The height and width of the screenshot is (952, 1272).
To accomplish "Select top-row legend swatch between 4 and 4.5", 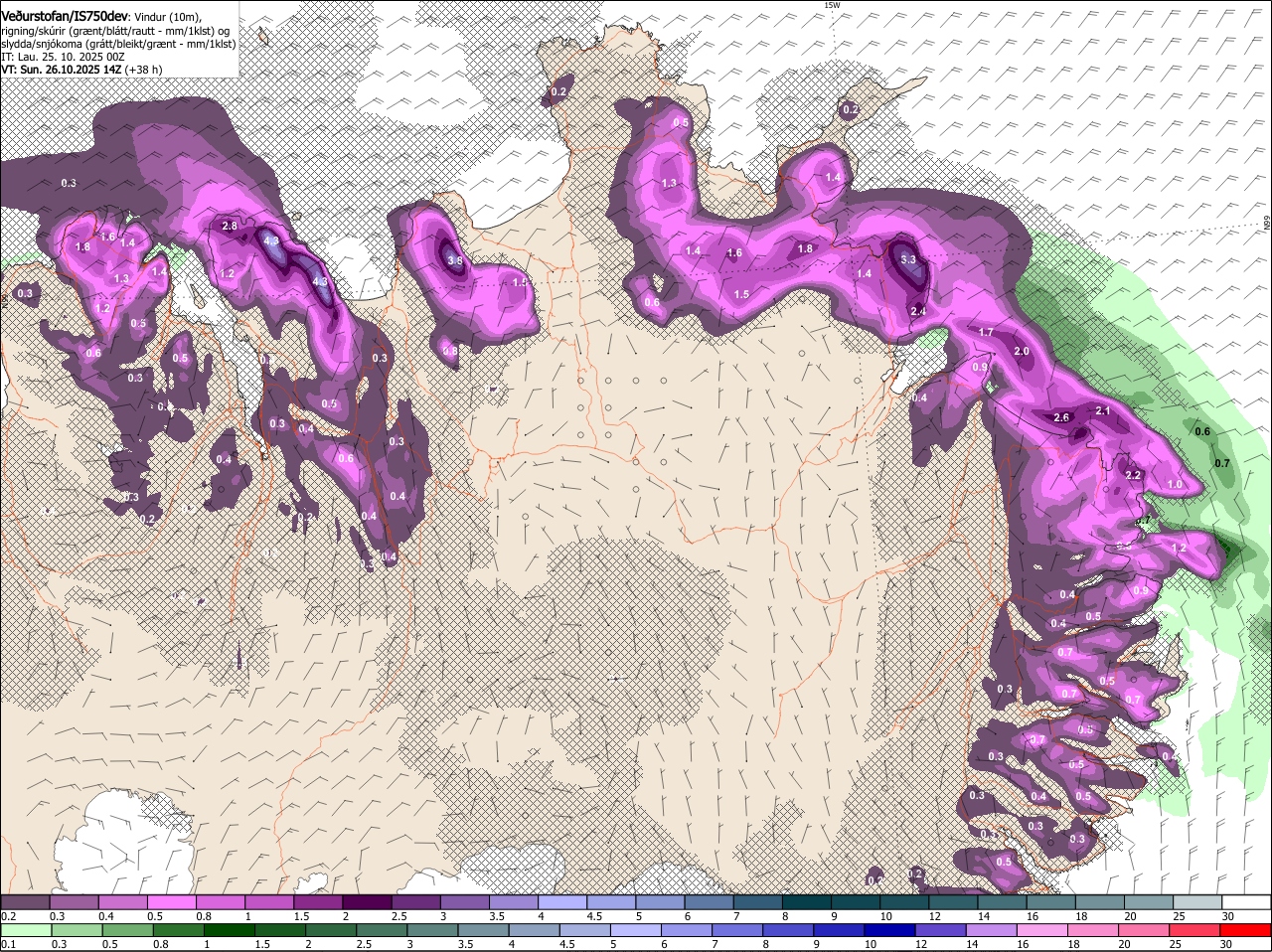I will 561,901.
